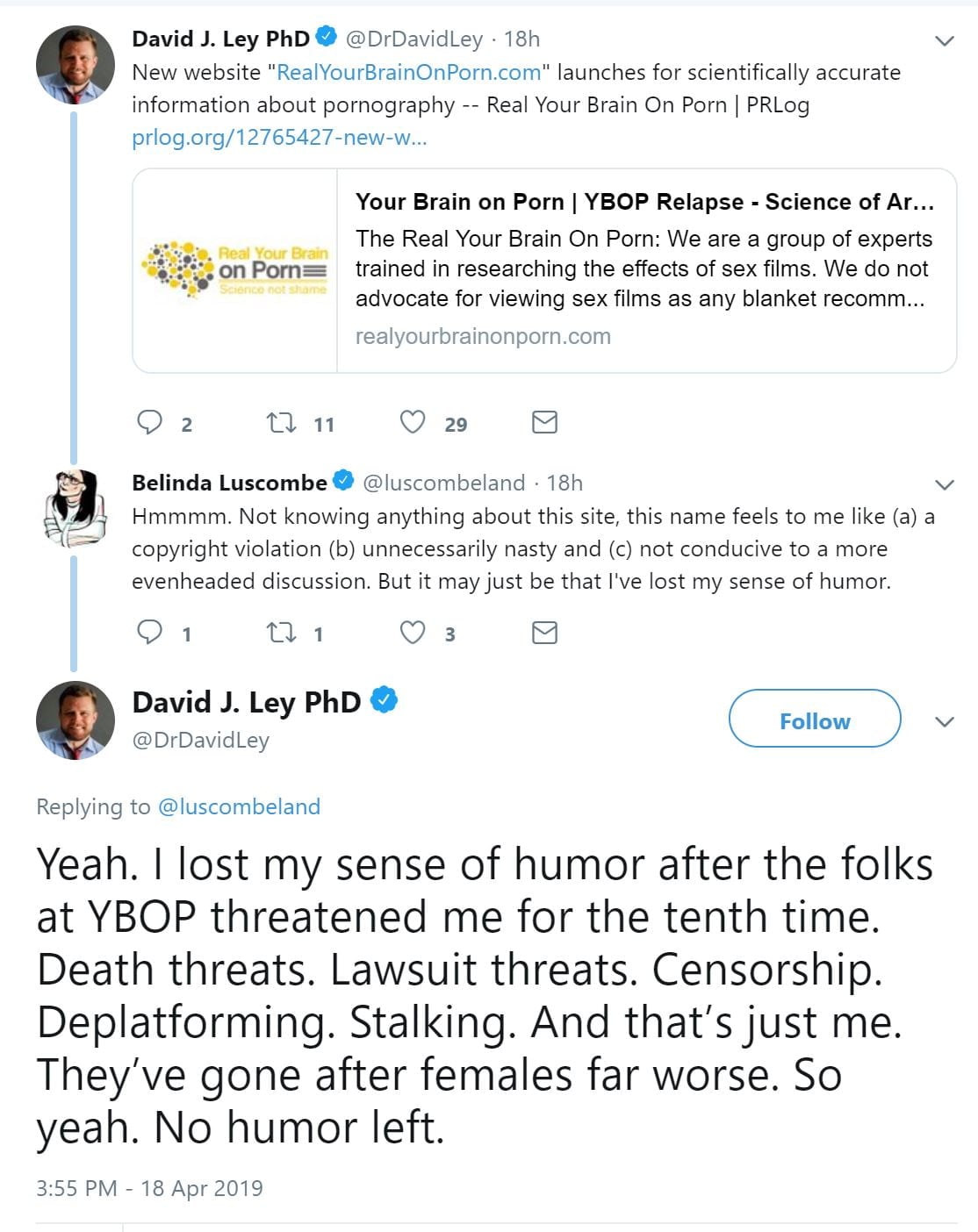Viewport: 978px width, 1232px height.
Task: Follow David J. Ley PhD
Action: [x=814, y=720]
